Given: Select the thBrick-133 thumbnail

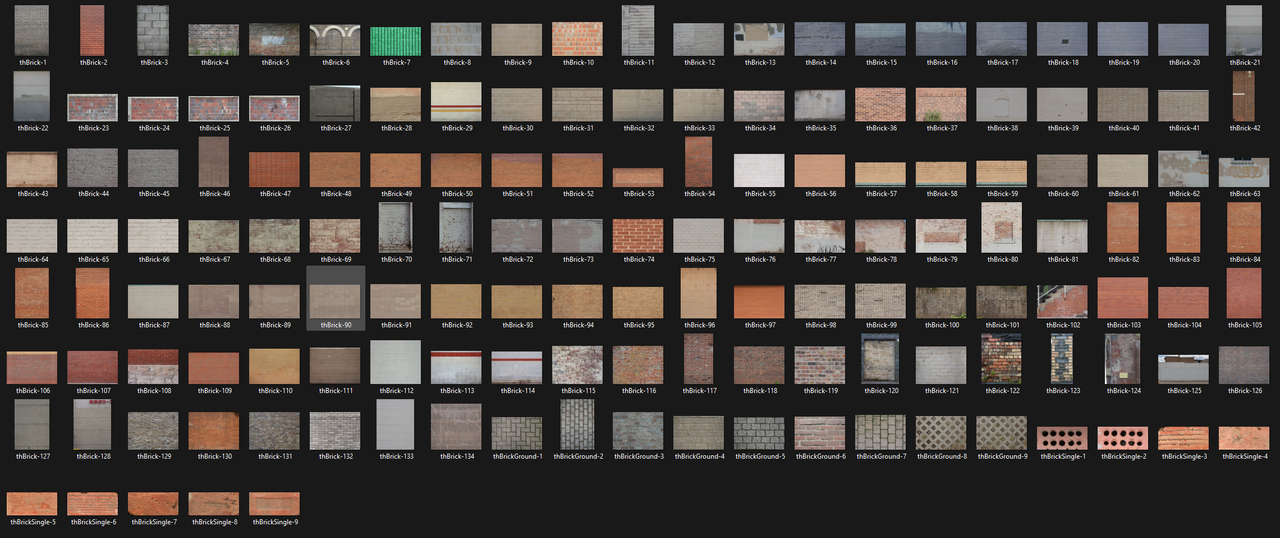Looking at the screenshot, I should coord(395,425).
